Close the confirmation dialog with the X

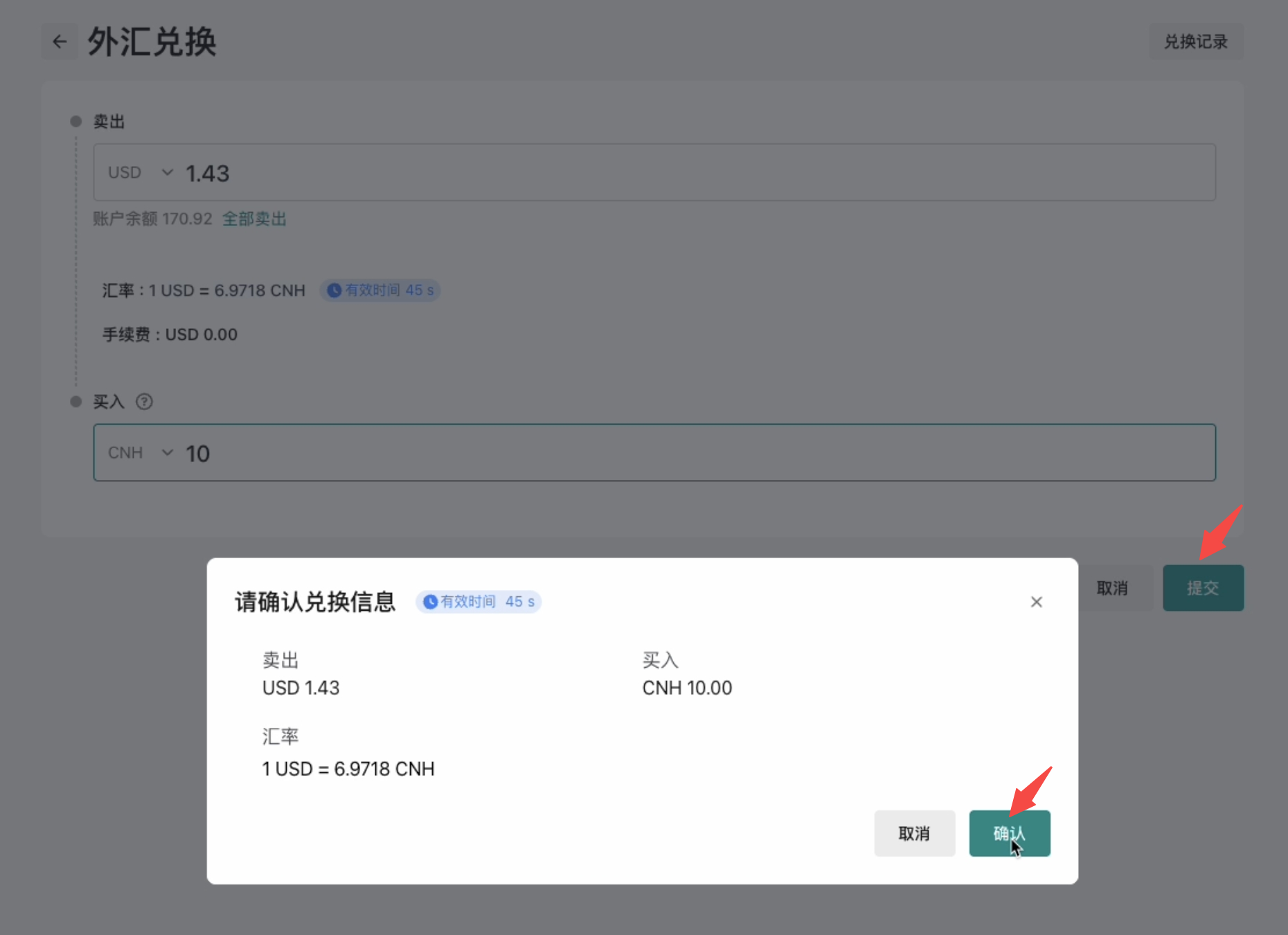coord(1036,602)
